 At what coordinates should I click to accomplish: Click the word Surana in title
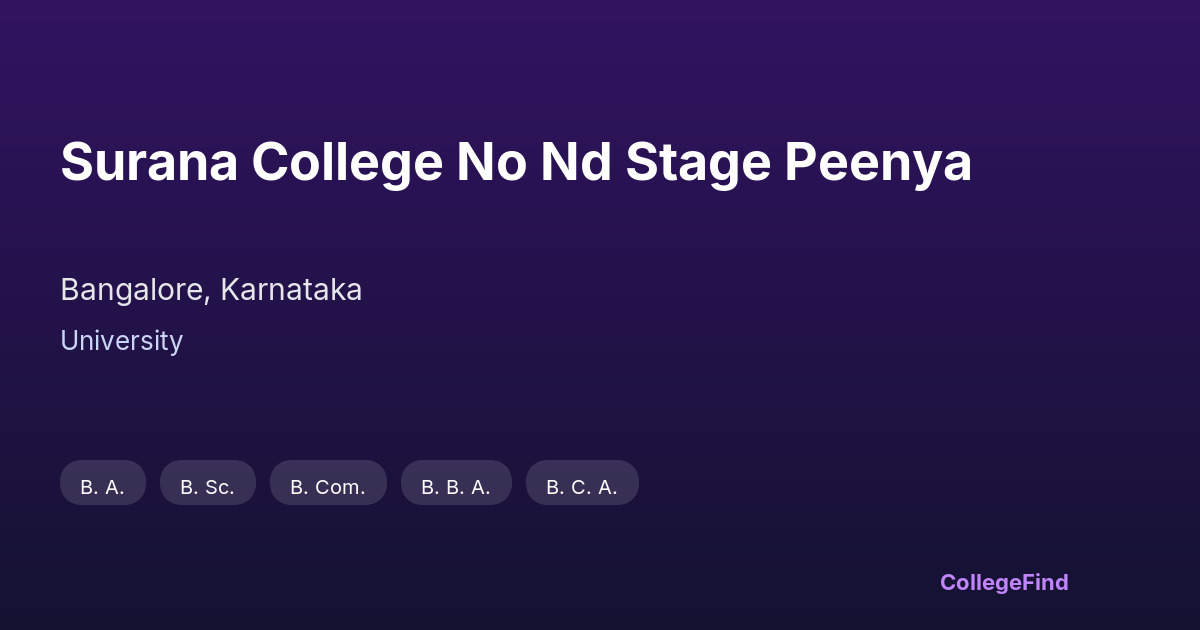(x=149, y=163)
